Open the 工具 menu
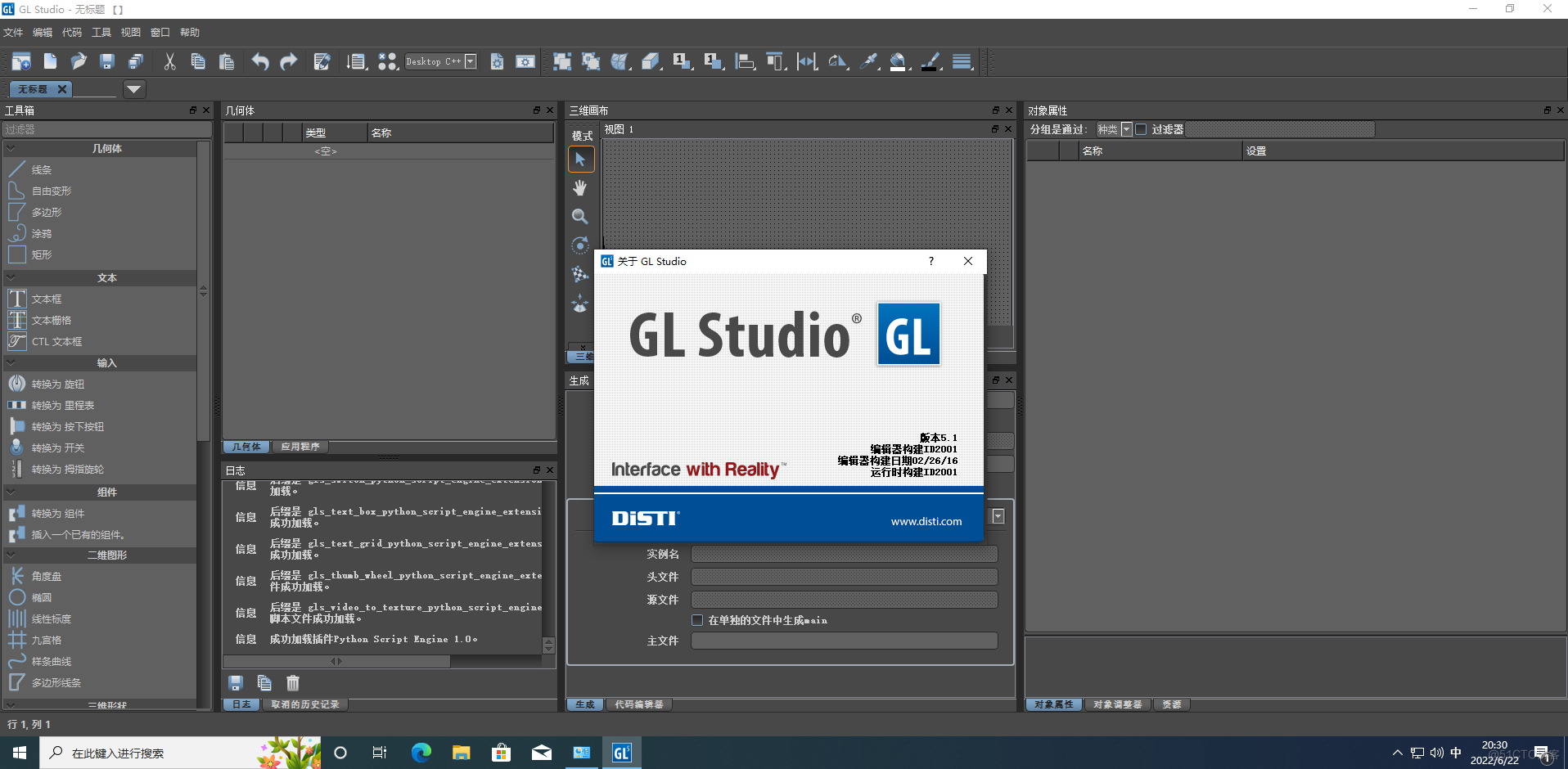1568x769 pixels. point(101,32)
